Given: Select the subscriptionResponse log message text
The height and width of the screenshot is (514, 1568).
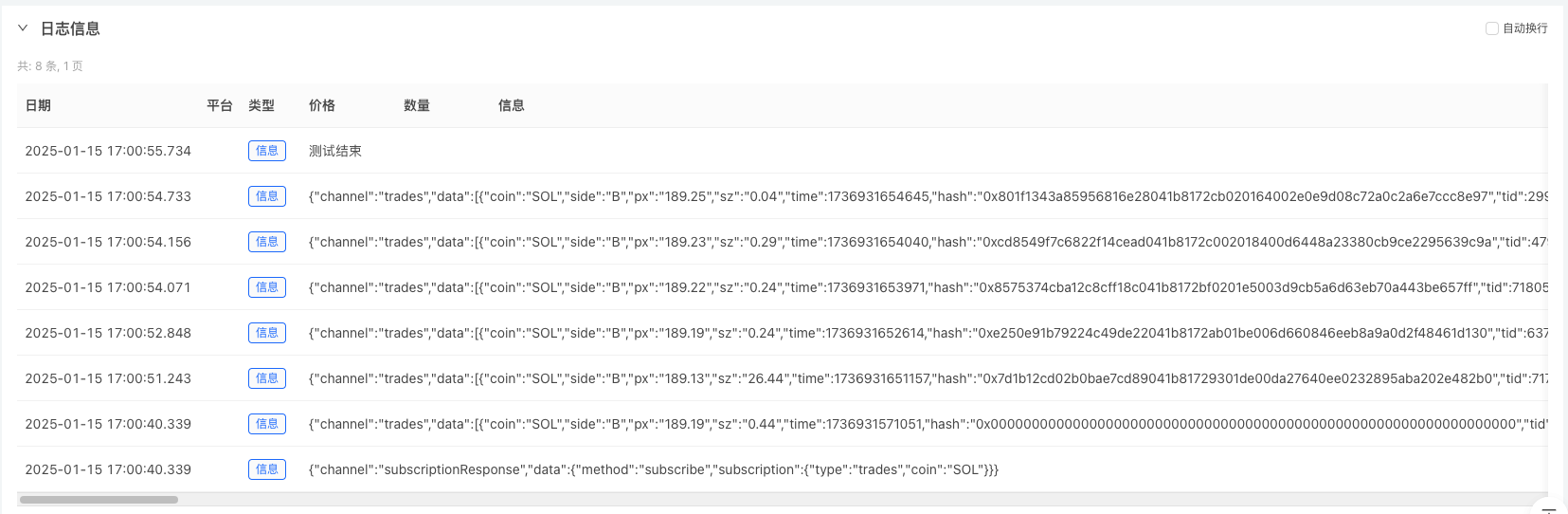Looking at the screenshot, I should 654,469.
